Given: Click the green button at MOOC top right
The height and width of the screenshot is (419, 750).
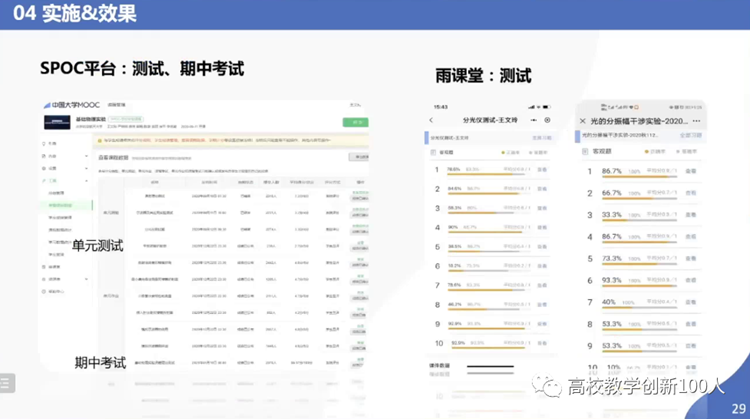Looking at the screenshot, I should pos(354,122).
